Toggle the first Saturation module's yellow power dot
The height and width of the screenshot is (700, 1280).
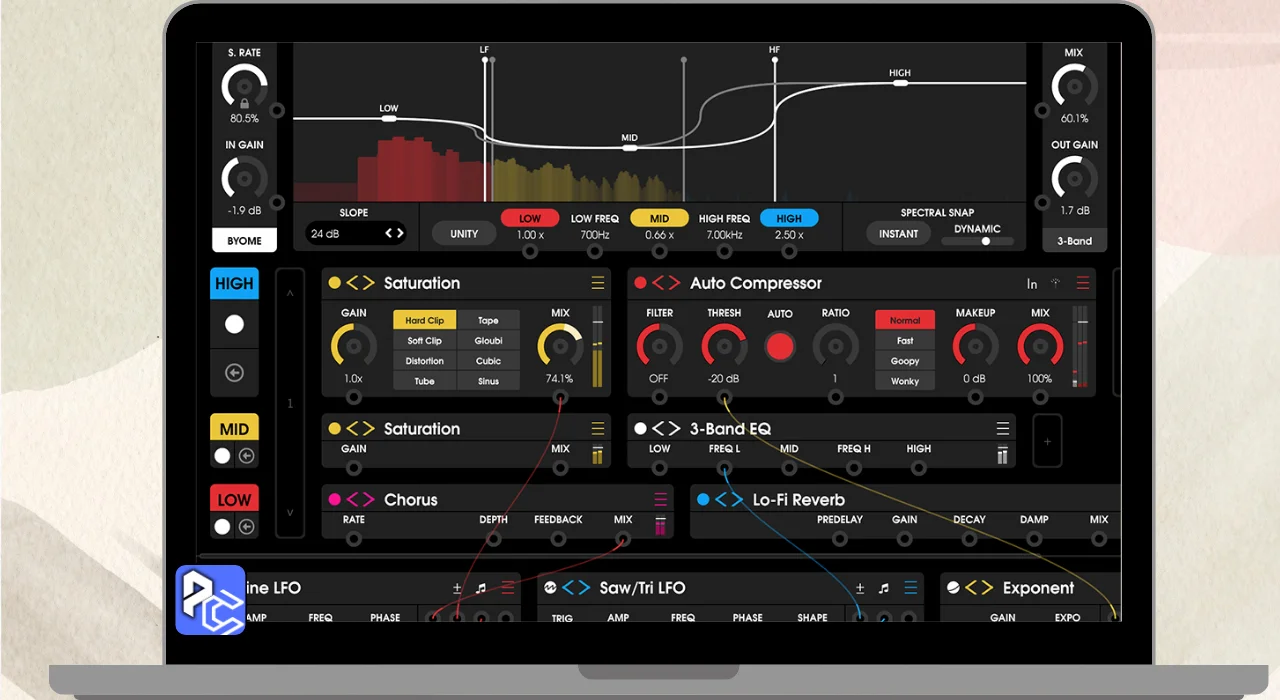click(x=335, y=283)
